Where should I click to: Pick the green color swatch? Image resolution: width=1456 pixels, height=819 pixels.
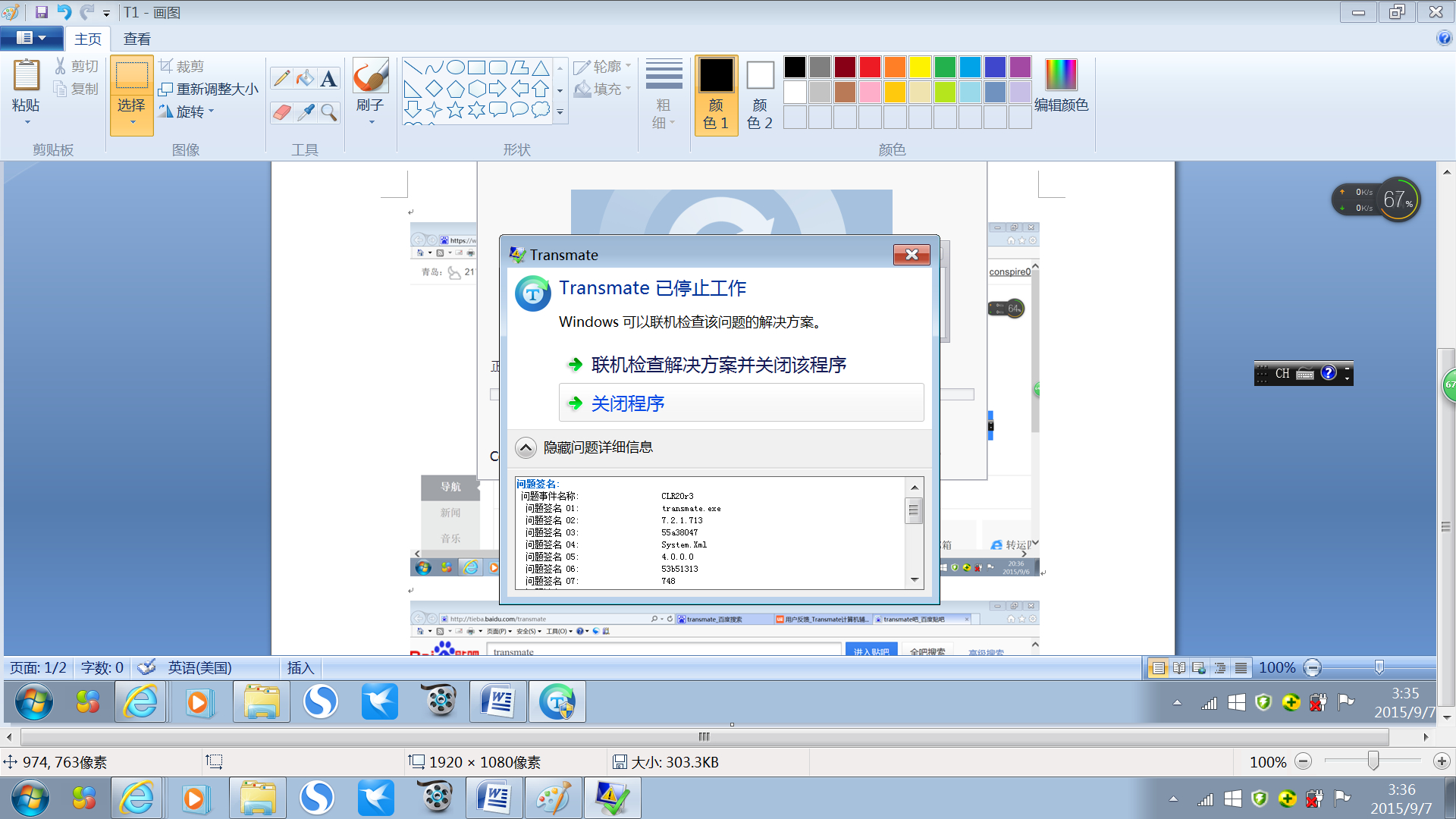945,67
